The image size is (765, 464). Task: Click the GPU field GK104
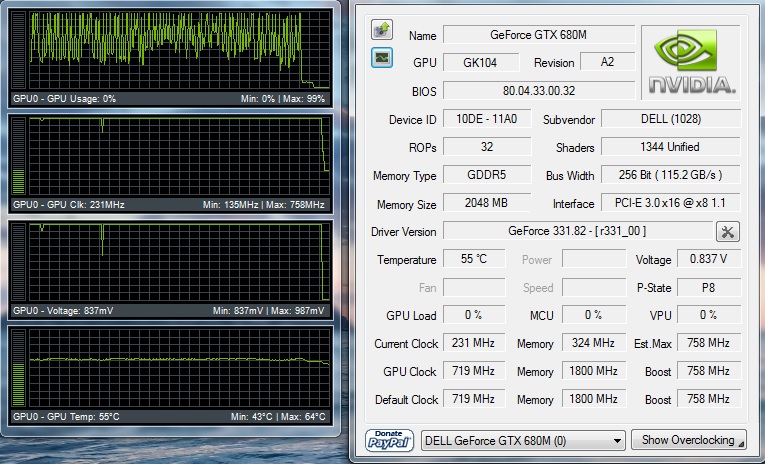tap(481, 62)
